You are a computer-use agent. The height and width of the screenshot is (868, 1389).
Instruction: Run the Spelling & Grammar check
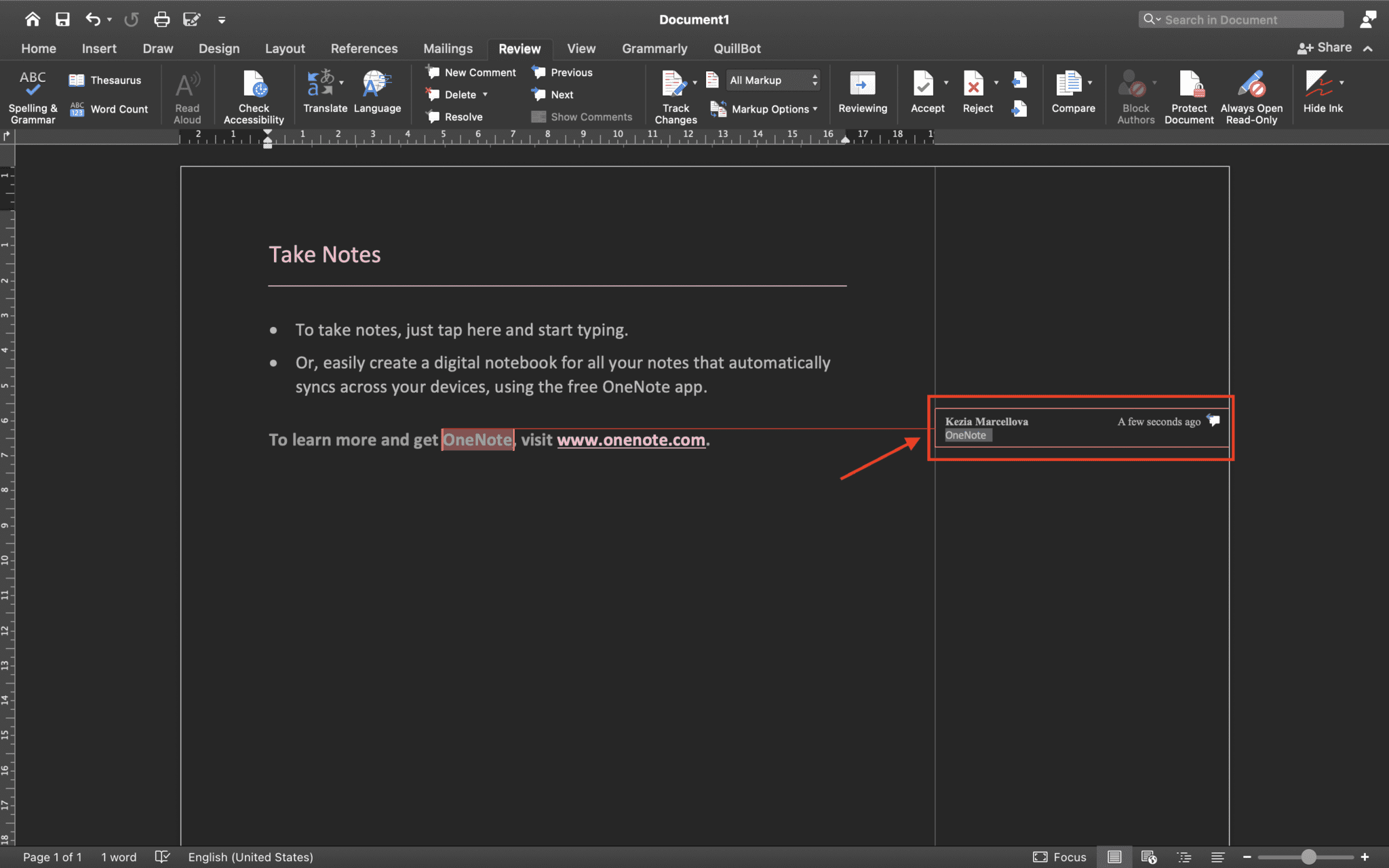pyautogui.click(x=32, y=95)
